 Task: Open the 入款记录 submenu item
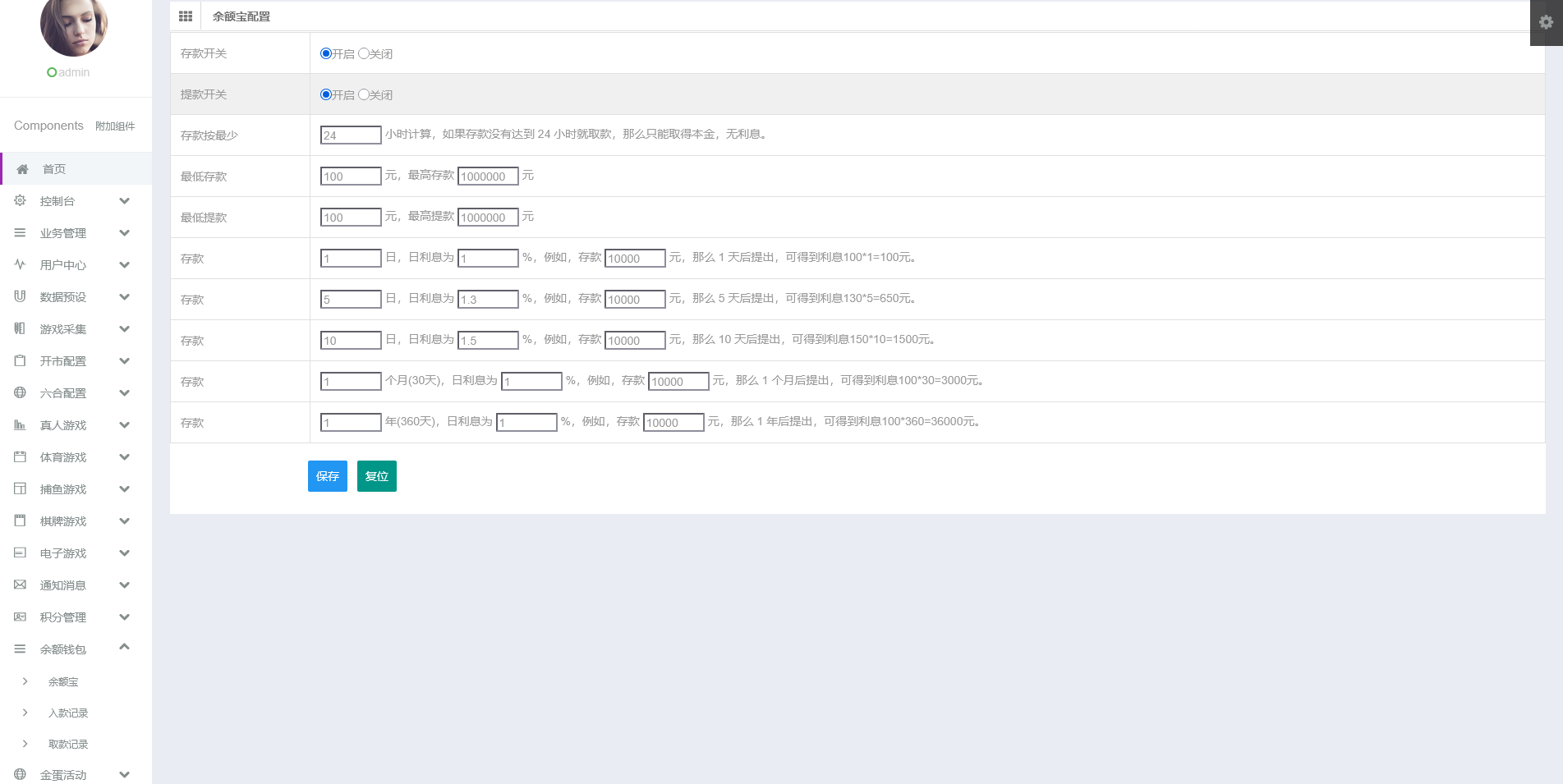pos(68,713)
